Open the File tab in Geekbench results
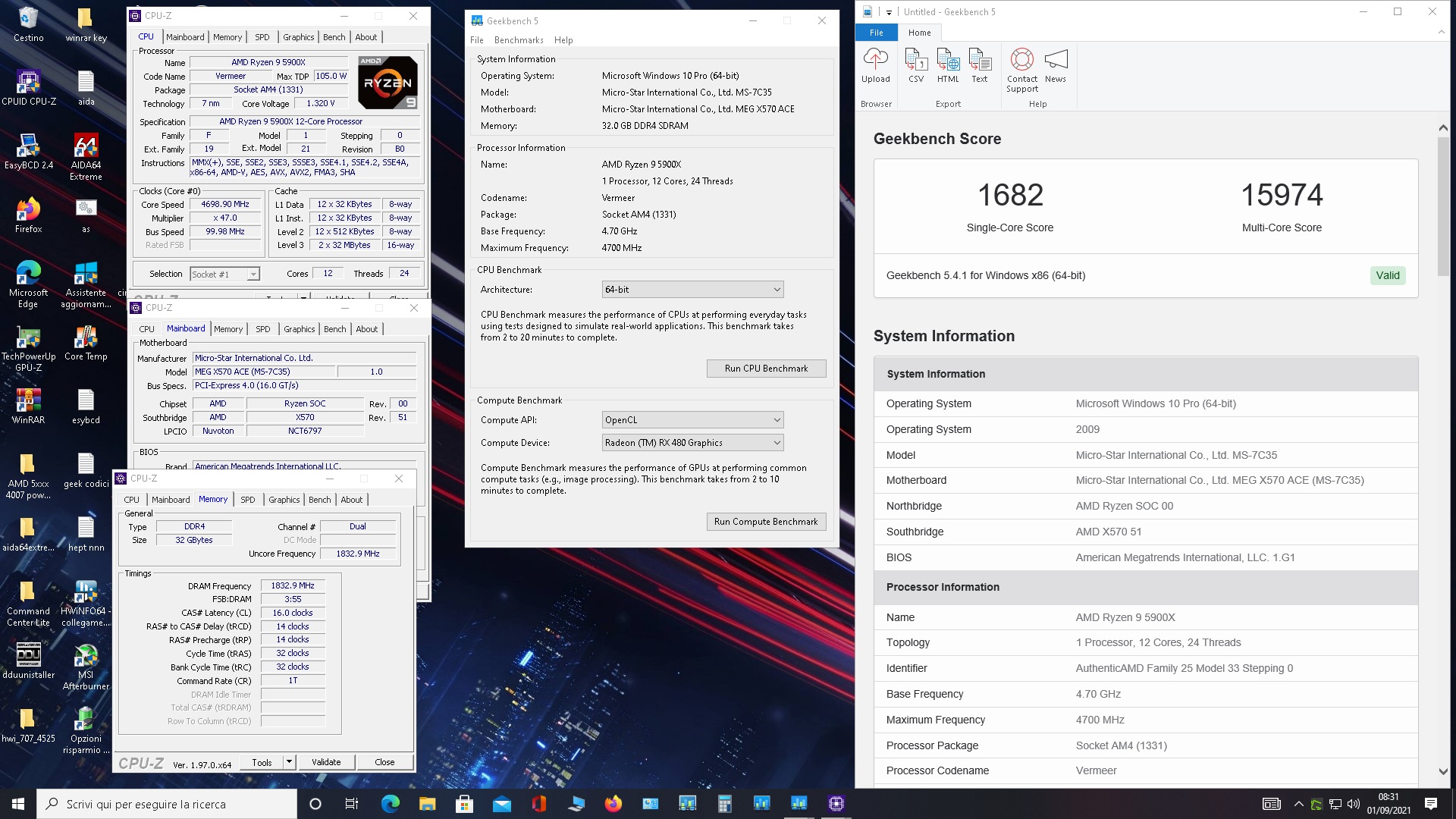The height and width of the screenshot is (819, 1456). [x=876, y=33]
